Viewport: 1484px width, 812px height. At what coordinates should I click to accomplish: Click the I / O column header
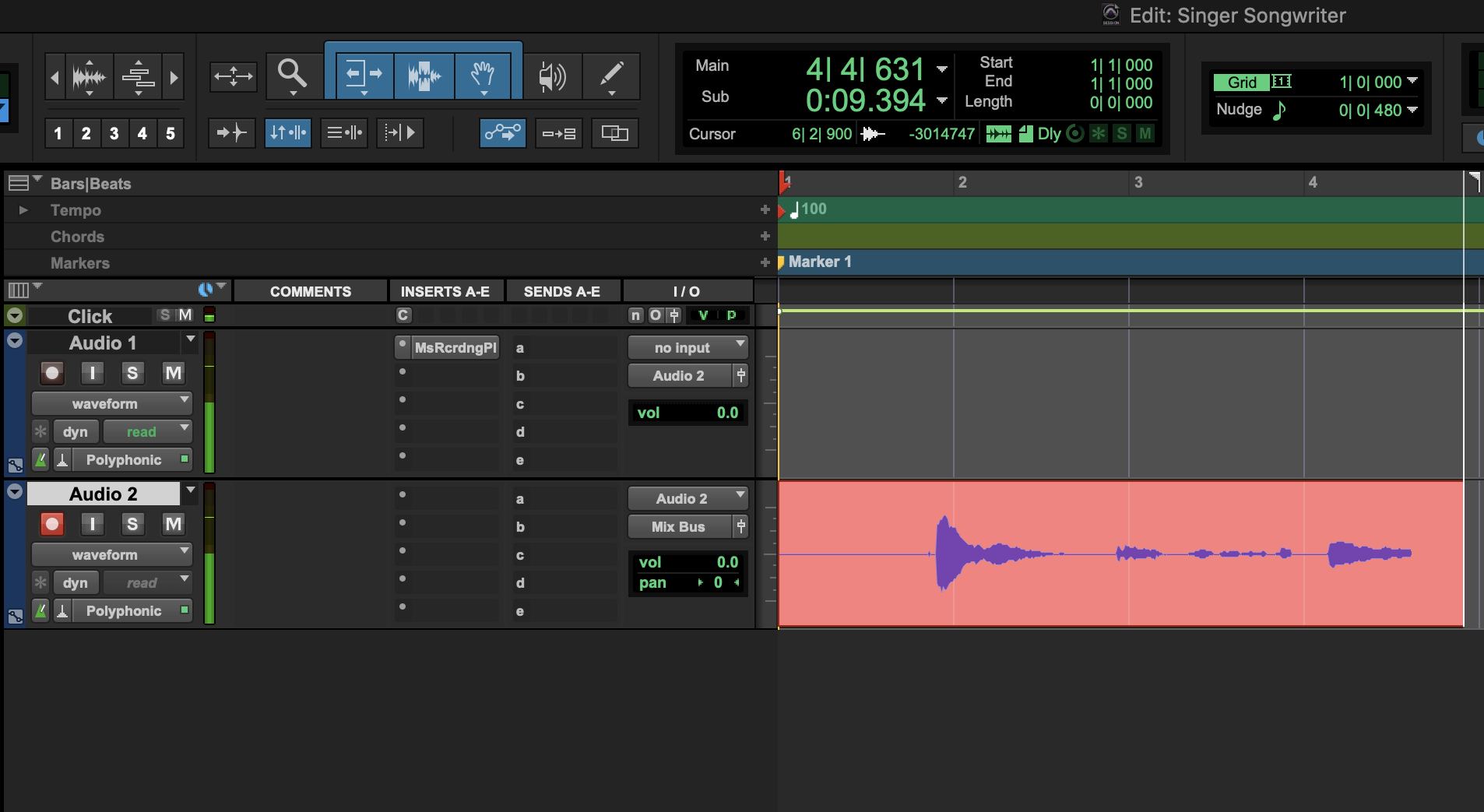pyautogui.click(x=687, y=291)
